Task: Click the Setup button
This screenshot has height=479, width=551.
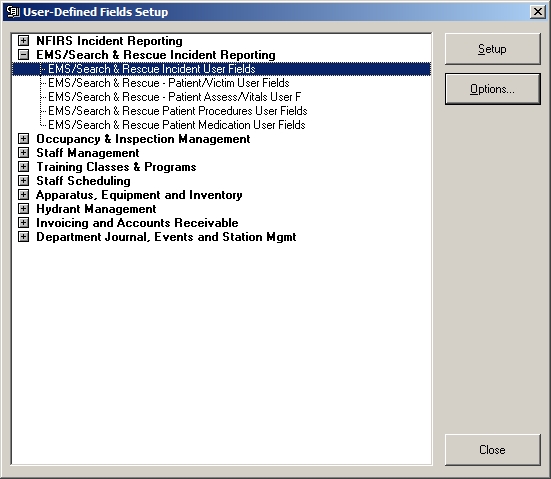Action: click(492, 49)
